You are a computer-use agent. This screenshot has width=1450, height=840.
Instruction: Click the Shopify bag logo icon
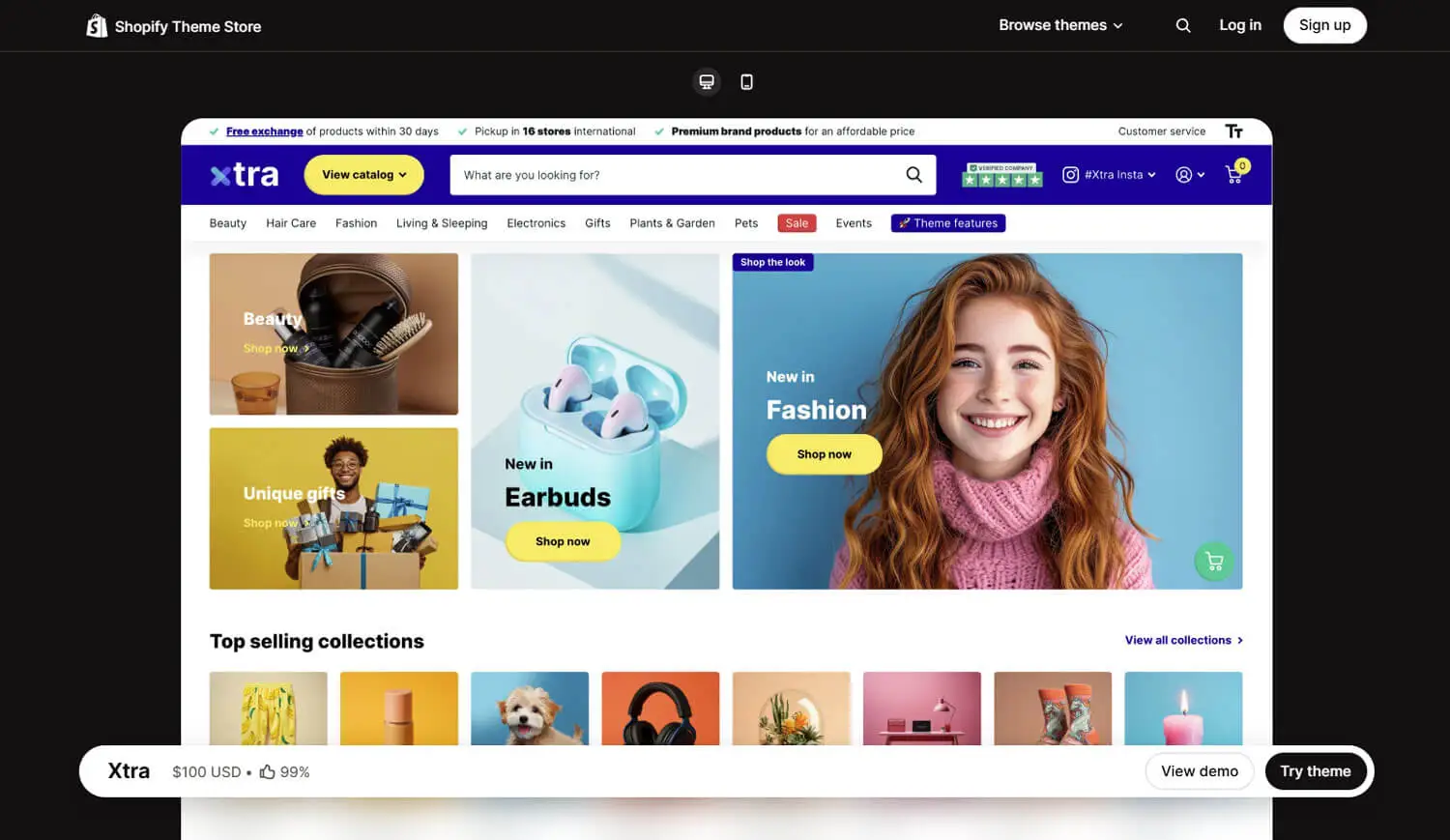click(97, 26)
